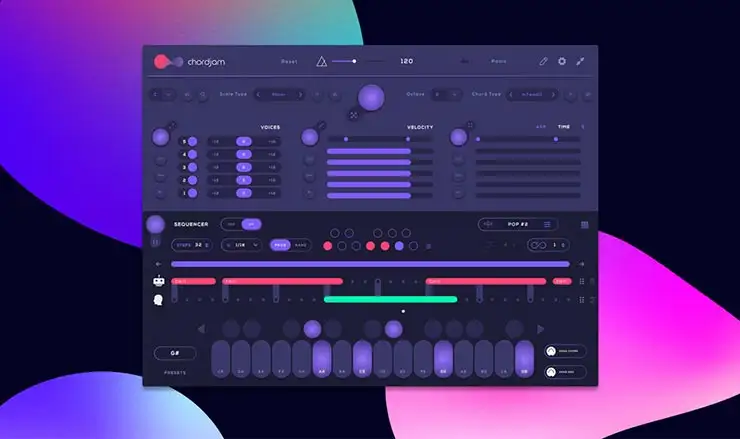Click the small icon above Time knob

tap(470, 125)
